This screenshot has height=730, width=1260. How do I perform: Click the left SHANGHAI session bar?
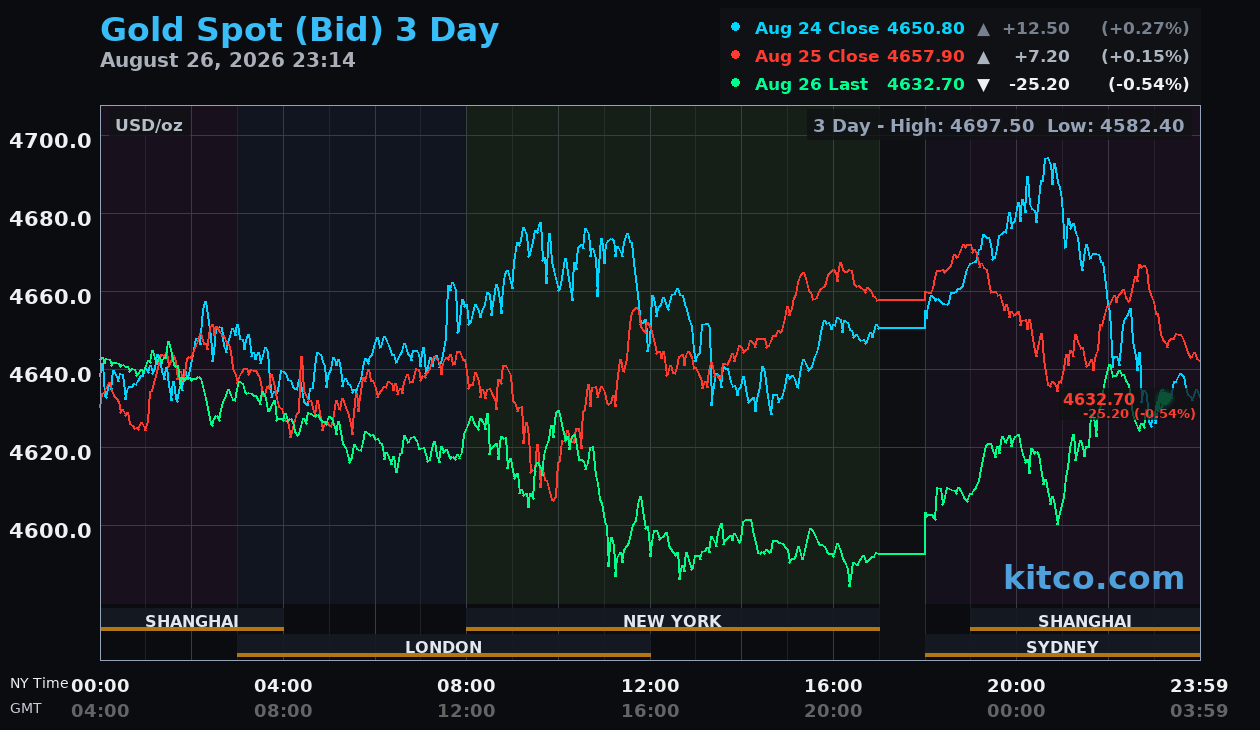point(192,620)
